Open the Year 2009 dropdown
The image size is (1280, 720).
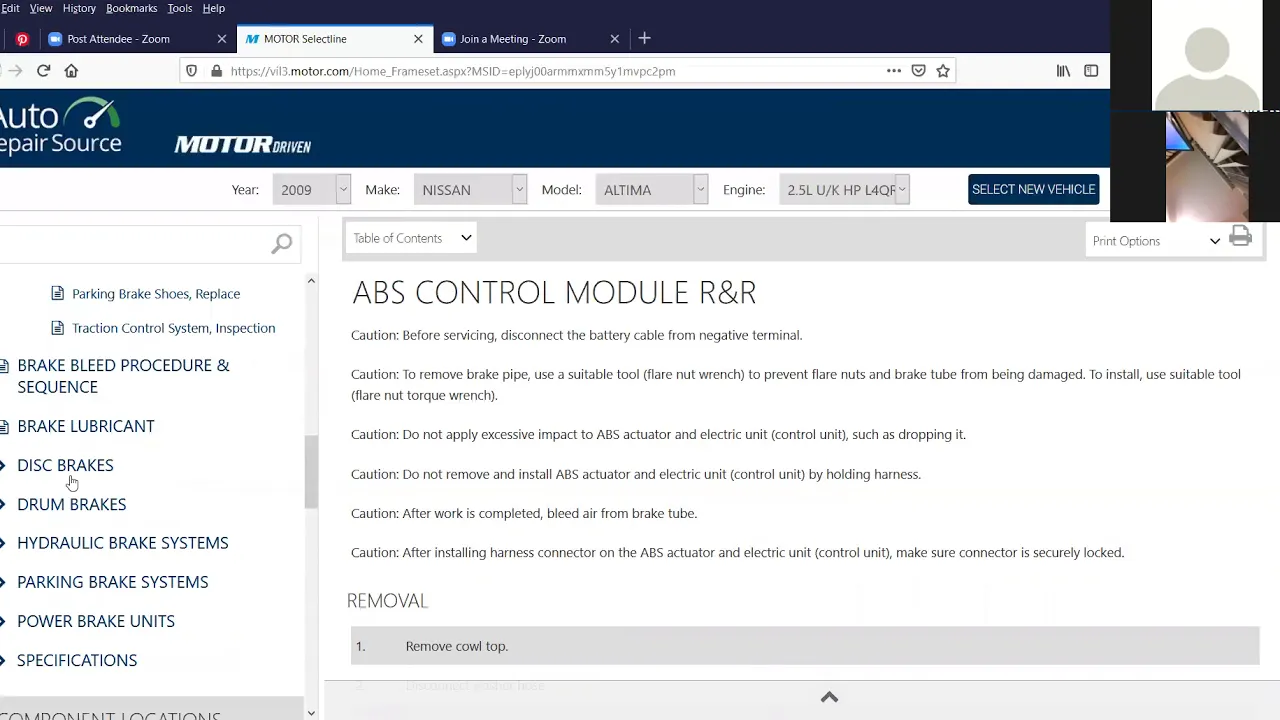[x=311, y=190]
